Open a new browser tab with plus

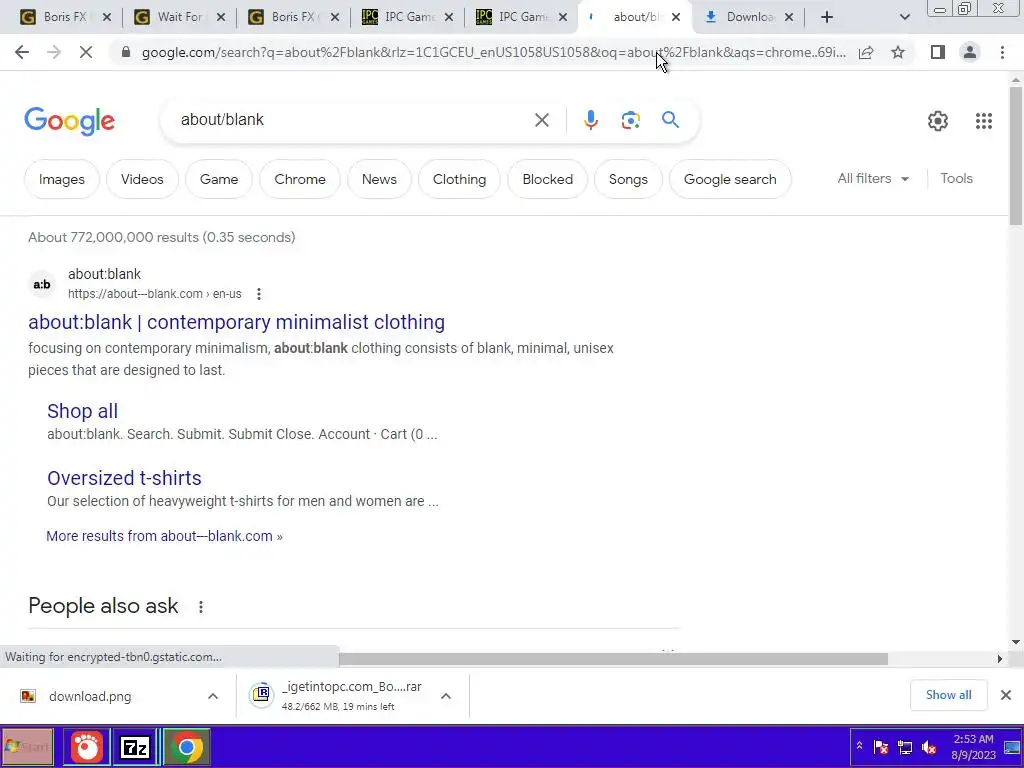(827, 17)
